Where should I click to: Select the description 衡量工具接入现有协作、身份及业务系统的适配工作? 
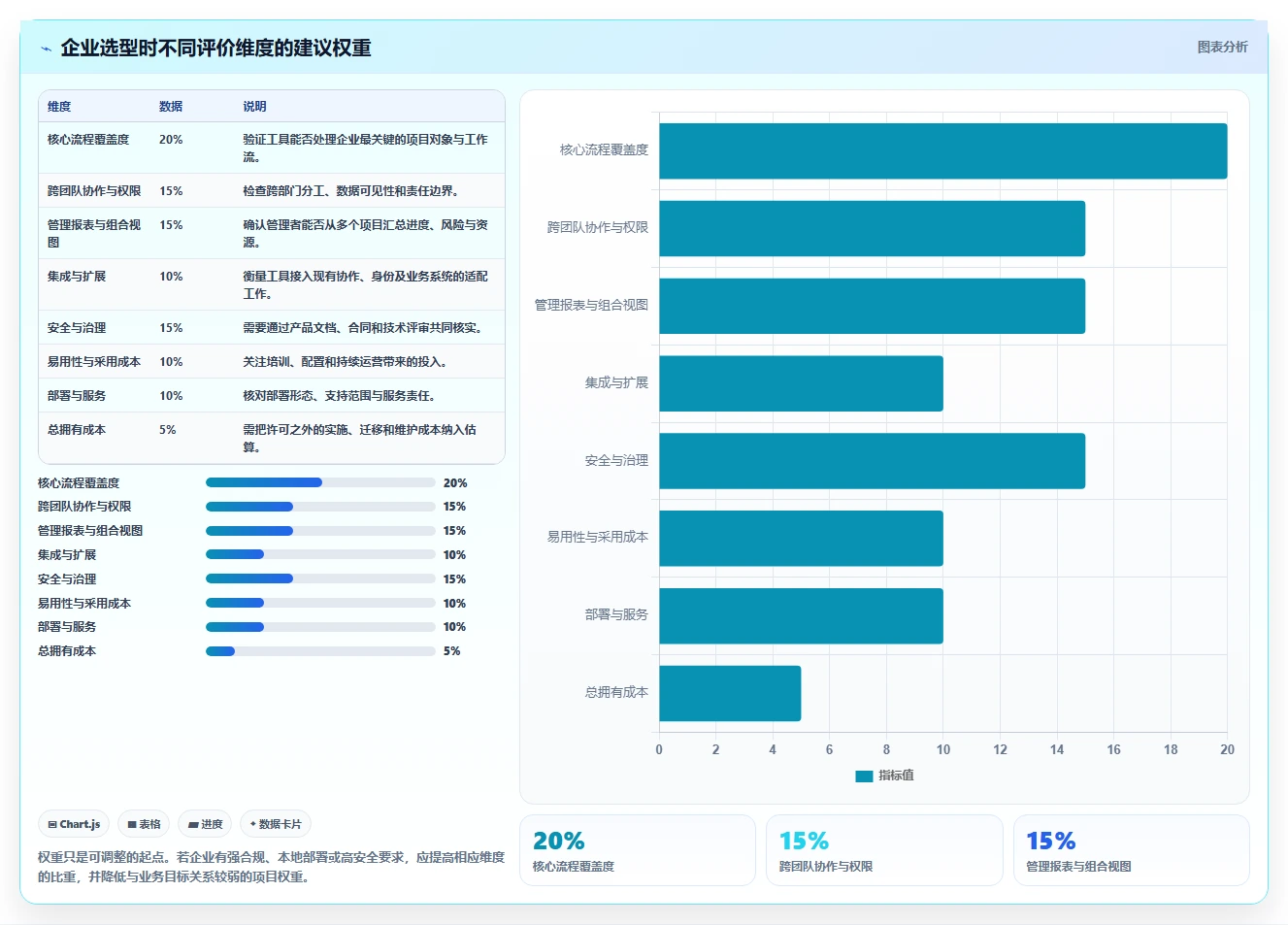click(366, 284)
